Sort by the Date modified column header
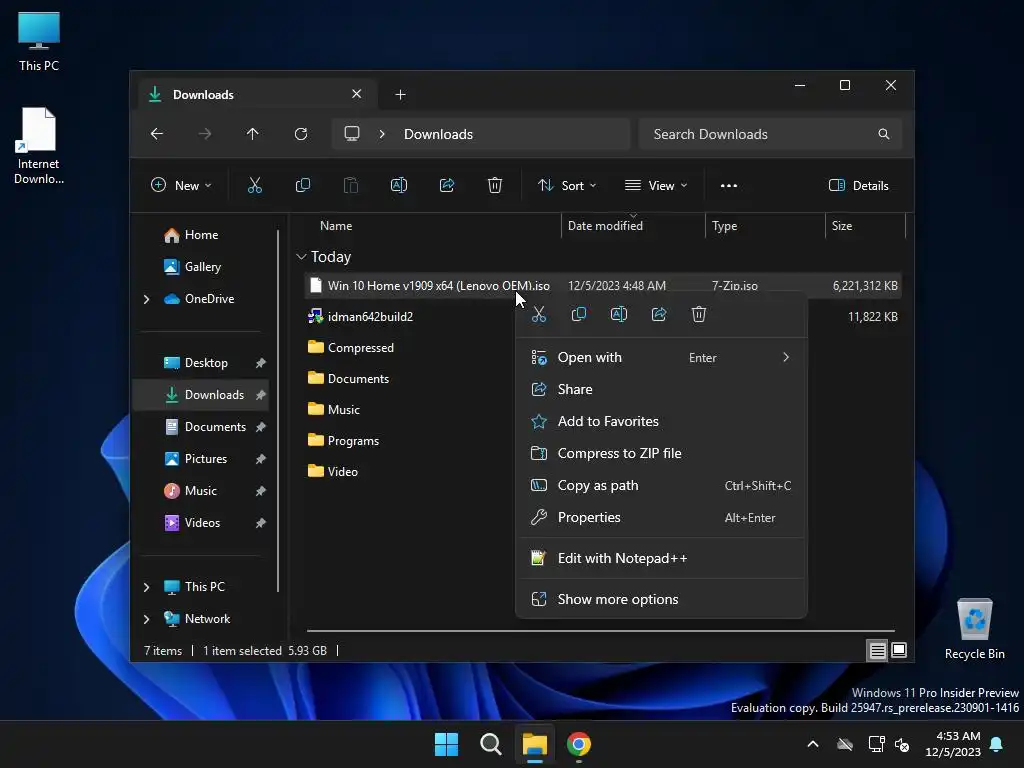1024x768 pixels. pos(605,226)
